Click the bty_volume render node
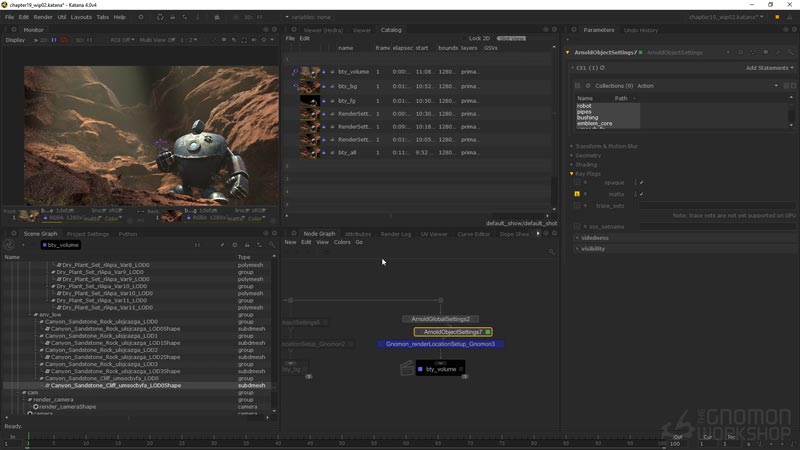 click(441, 369)
